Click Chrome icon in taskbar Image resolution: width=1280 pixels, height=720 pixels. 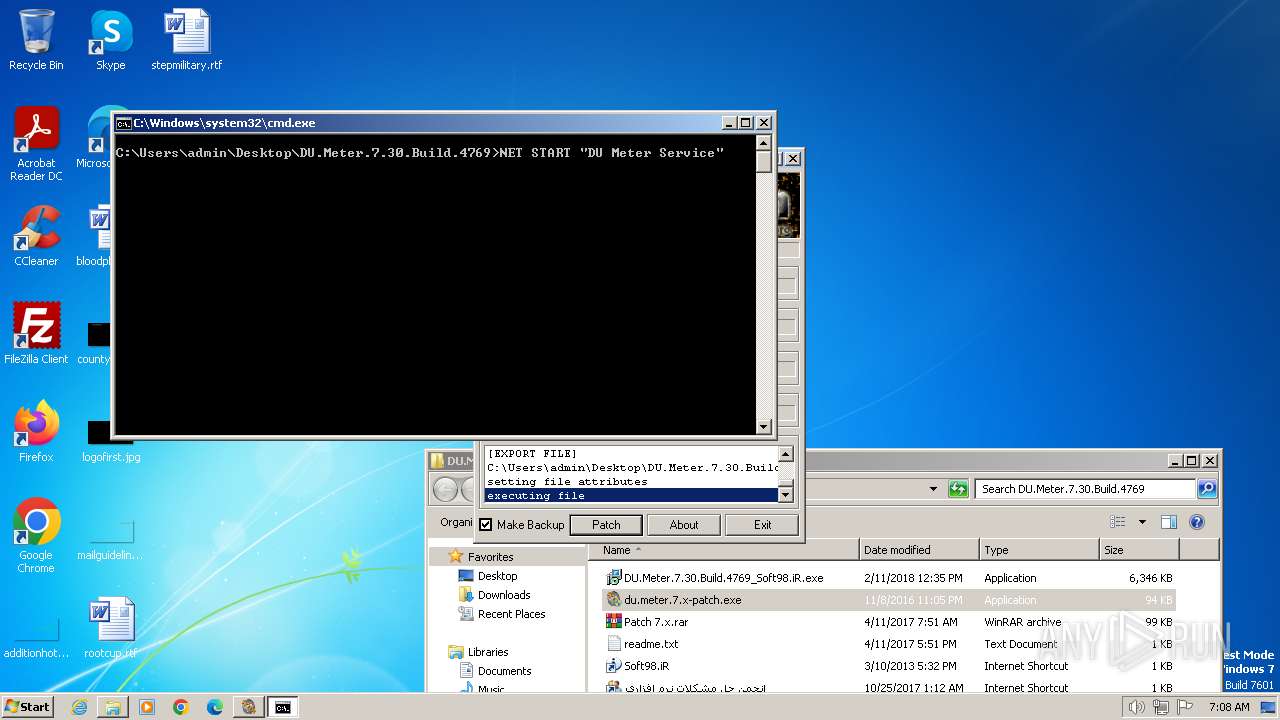point(181,707)
